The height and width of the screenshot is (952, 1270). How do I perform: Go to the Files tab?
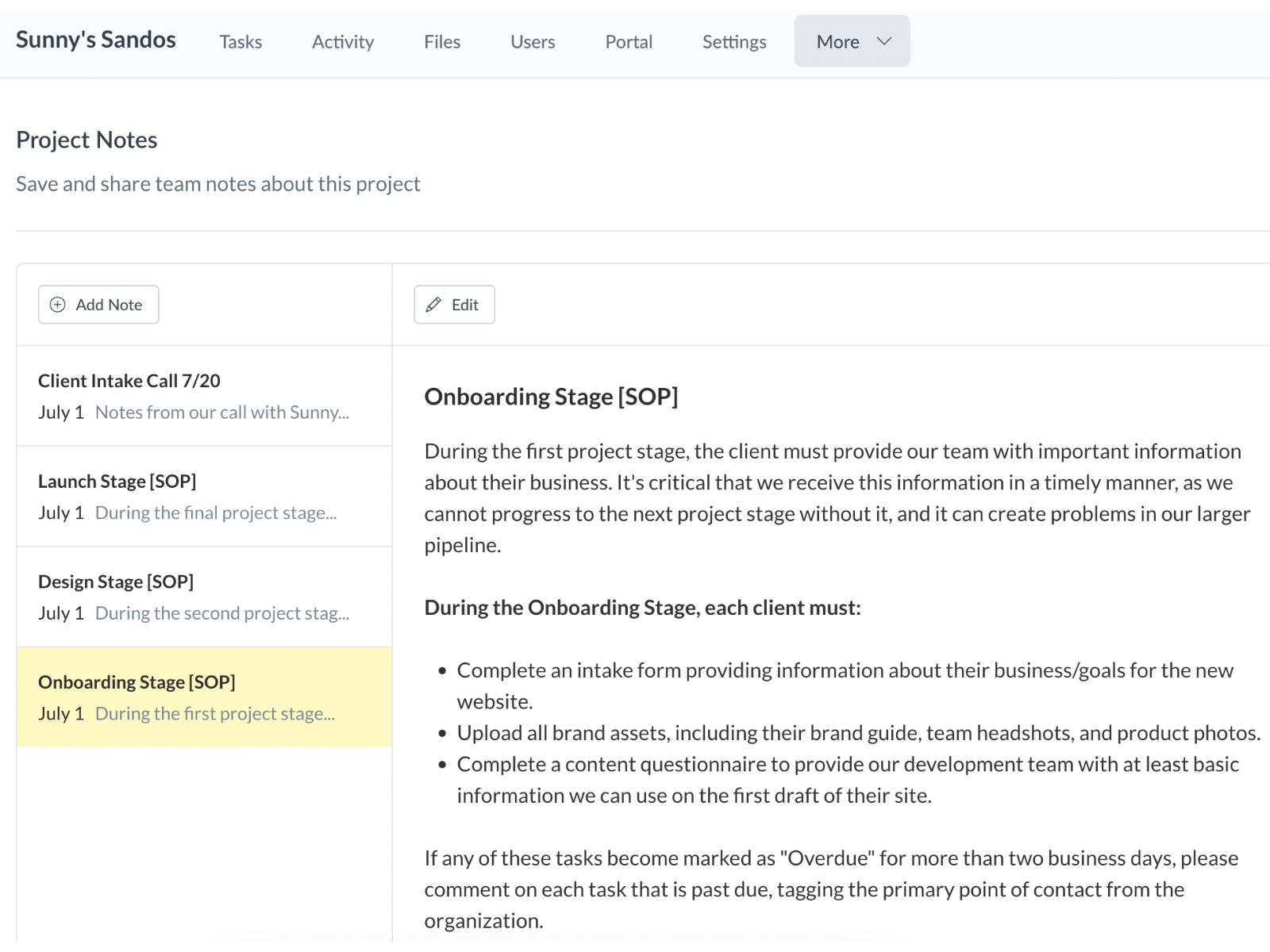[x=442, y=42]
